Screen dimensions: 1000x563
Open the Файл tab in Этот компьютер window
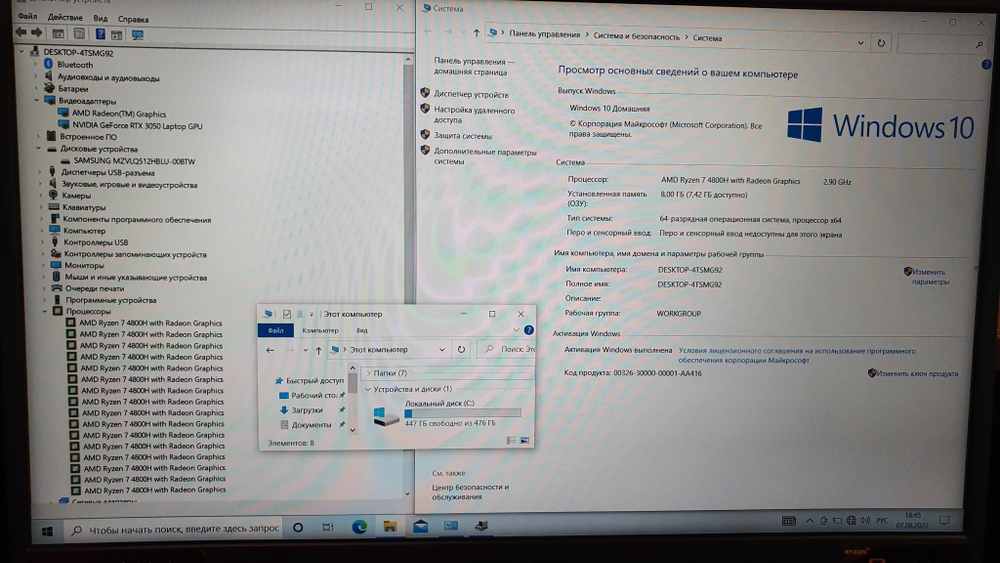(x=276, y=330)
